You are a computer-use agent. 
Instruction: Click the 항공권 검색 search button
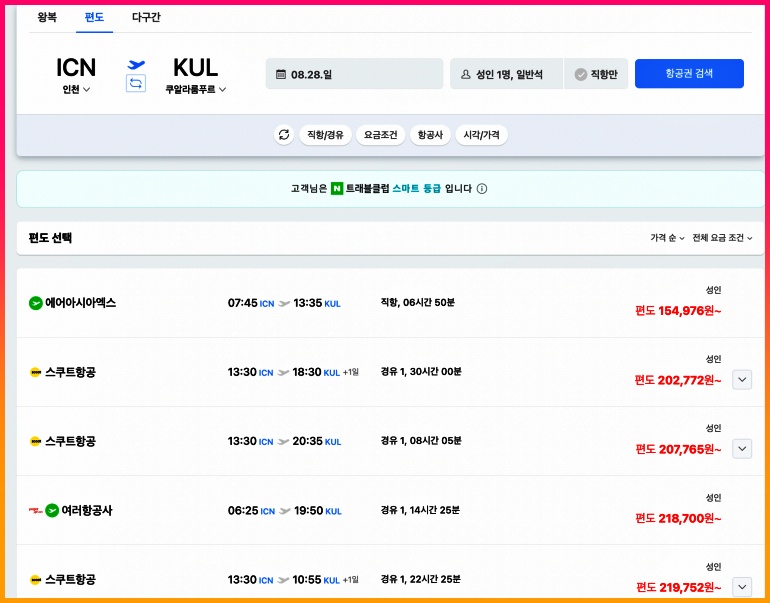coord(689,74)
